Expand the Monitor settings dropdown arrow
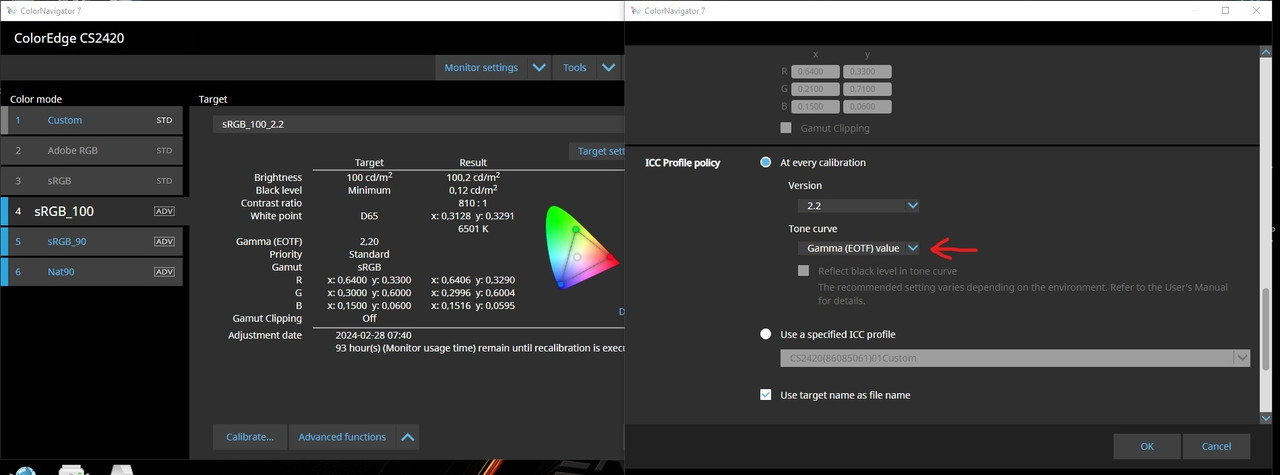Image resolution: width=1280 pixels, height=475 pixels. click(539, 67)
